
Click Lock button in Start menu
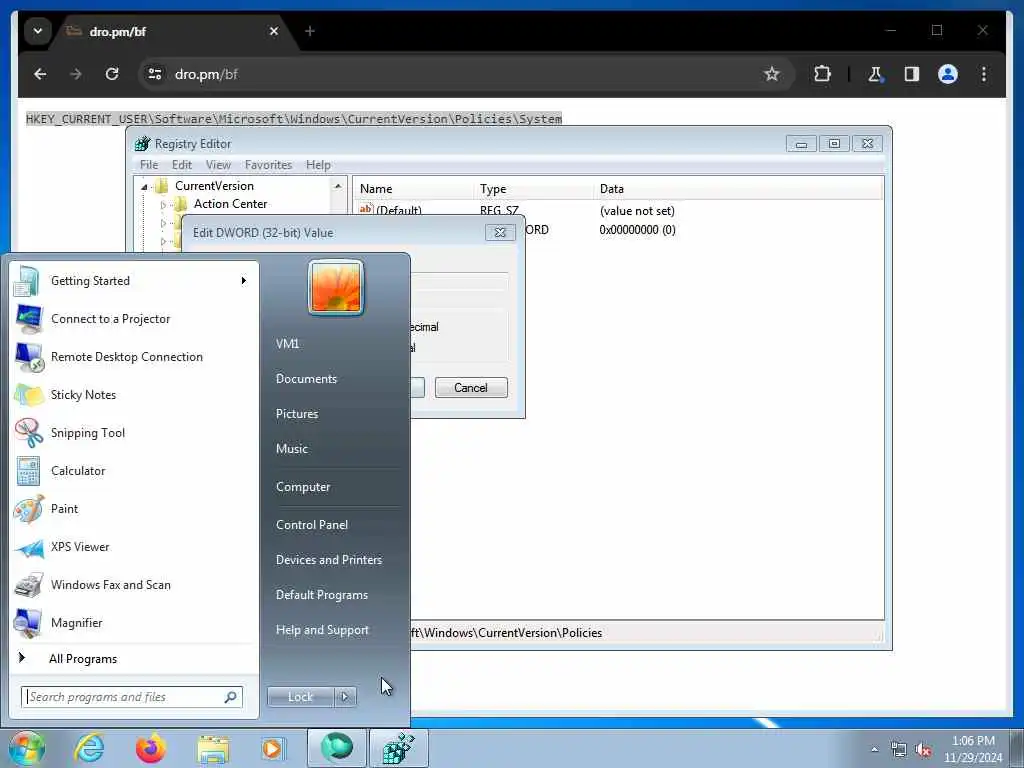pos(300,697)
